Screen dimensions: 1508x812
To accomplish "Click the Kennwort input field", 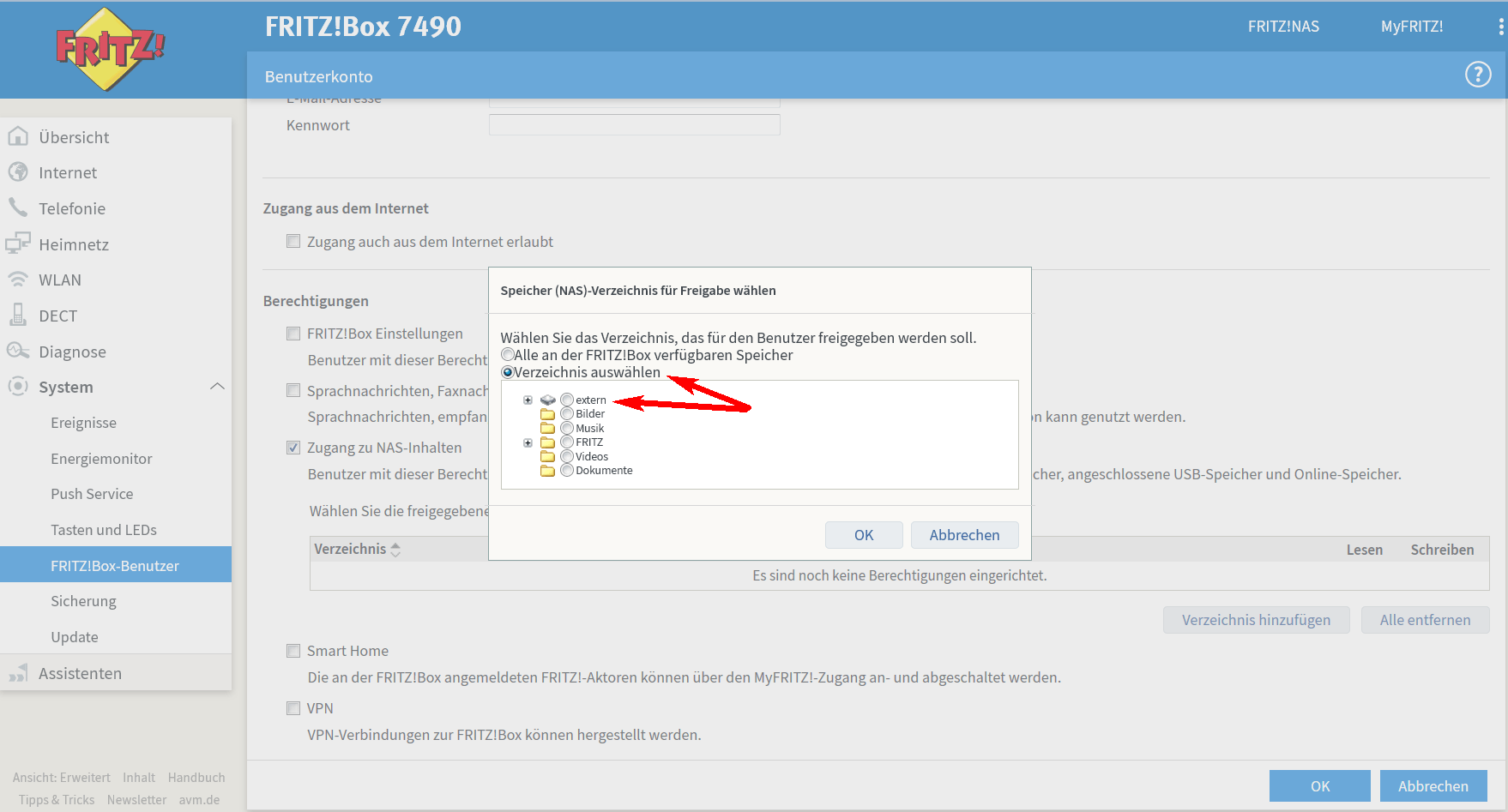I will (x=634, y=125).
